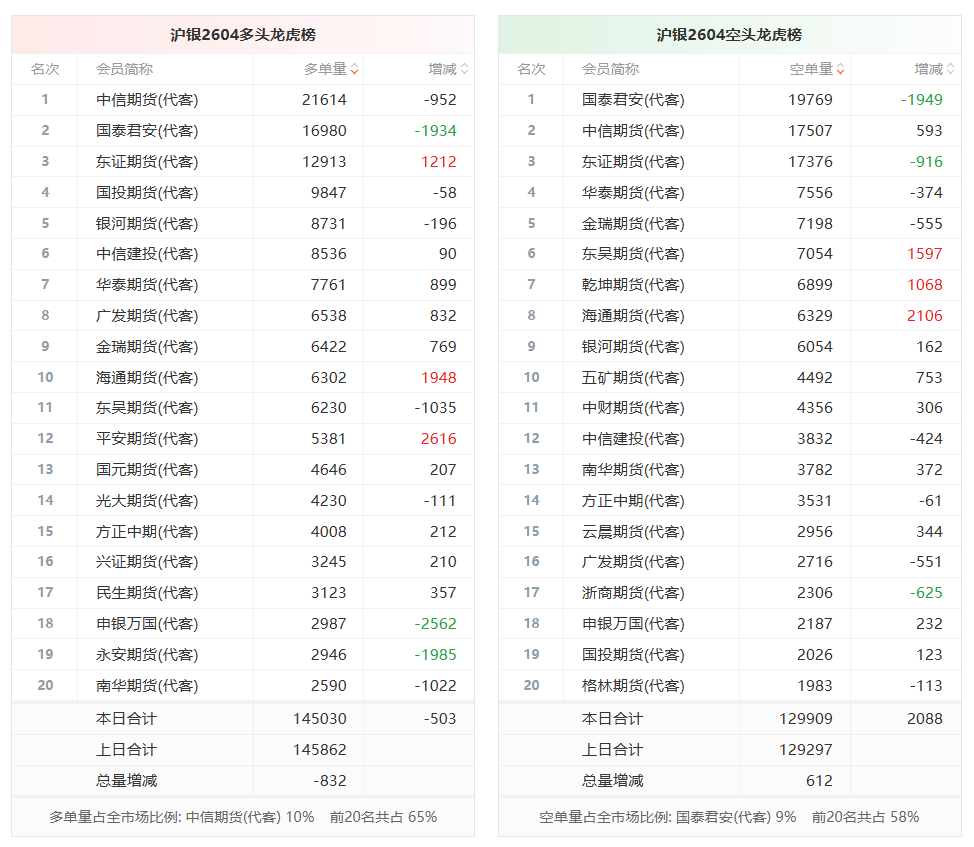Screen dimensions: 974x847
Task: Select 中财期货(代客) row
Action: point(730,408)
